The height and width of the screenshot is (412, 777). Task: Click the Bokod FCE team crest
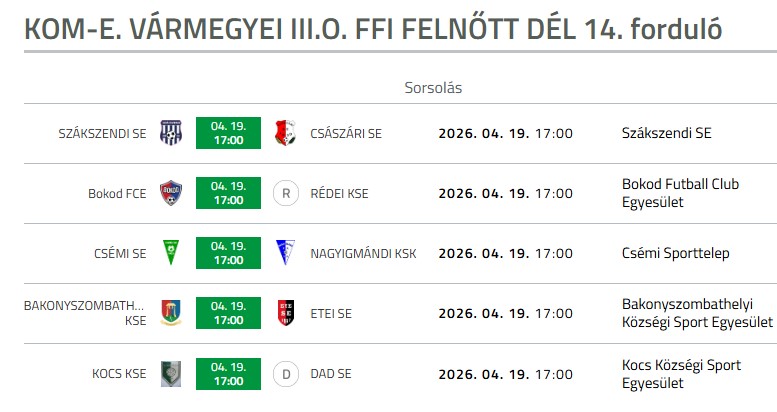171,193
